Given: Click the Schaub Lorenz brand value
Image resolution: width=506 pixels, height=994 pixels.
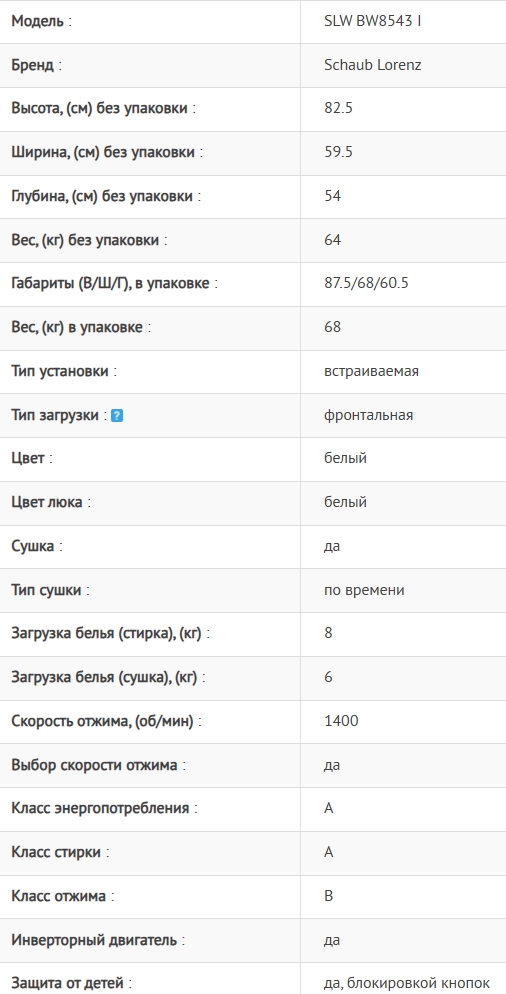Looking at the screenshot, I should tap(373, 65).
